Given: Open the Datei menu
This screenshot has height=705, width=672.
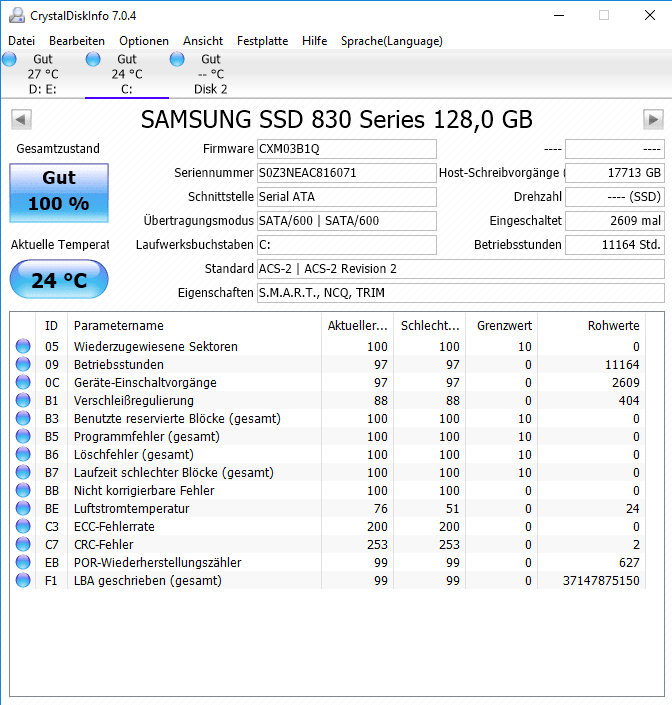Looking at the screenshot, I should (x=21, y=41).
